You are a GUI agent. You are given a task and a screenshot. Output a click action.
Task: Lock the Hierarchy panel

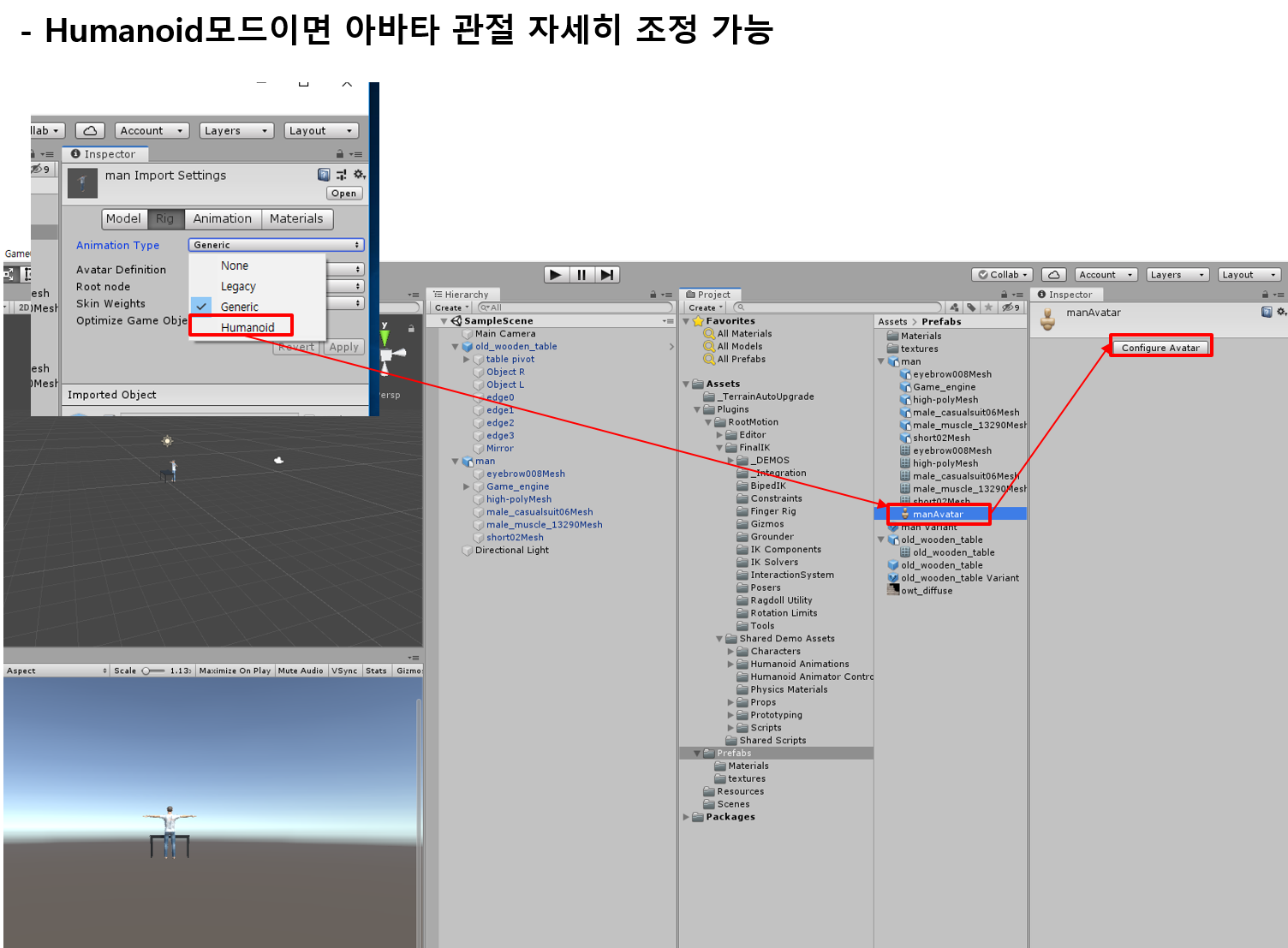tap(653, 295)
